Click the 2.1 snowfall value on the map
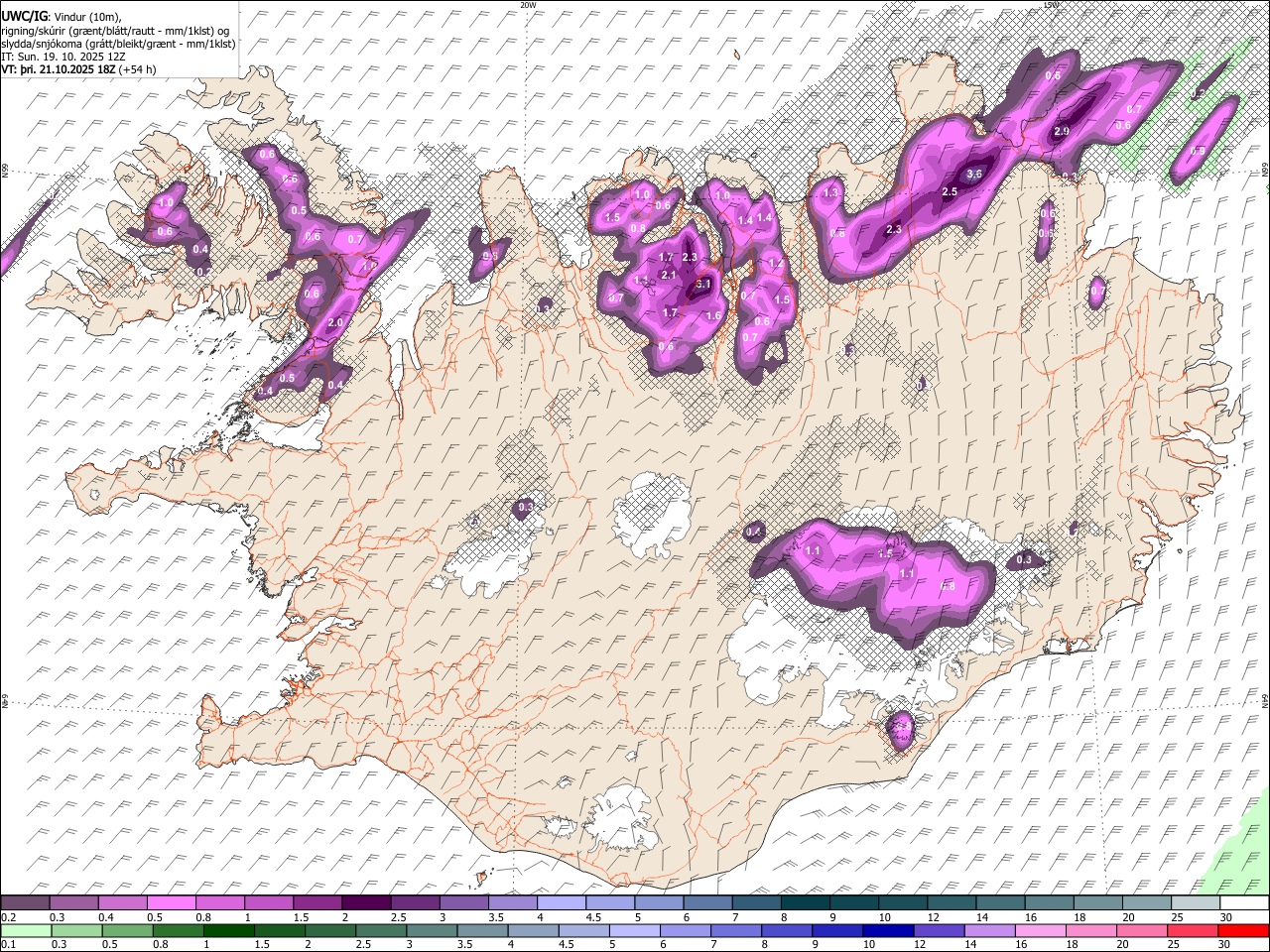This screenshot has height=952, width=1270. pos(668,275)
